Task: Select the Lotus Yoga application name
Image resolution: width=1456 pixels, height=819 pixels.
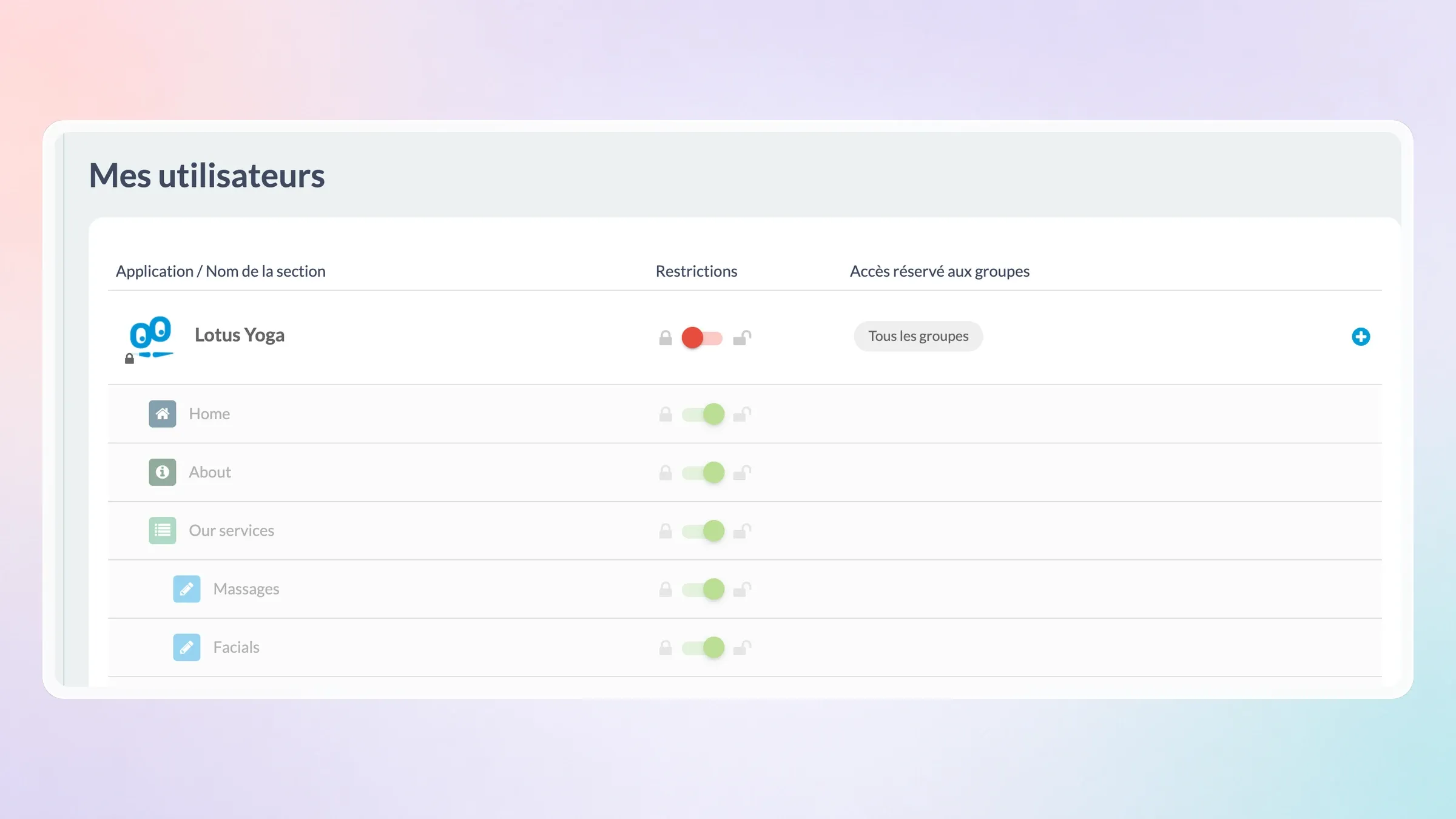Action: 240,335
